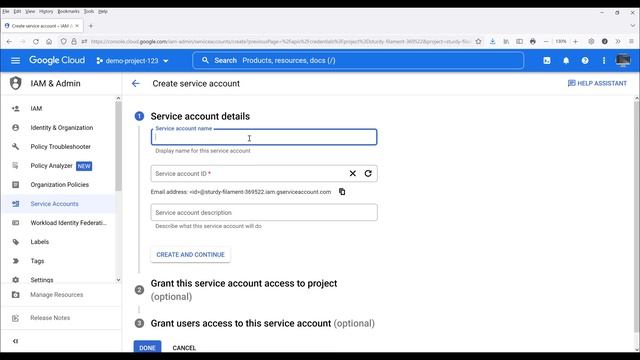The image size is (640, 360).
Task: Open the browser application hamburger menu
Action: point(631,42)
